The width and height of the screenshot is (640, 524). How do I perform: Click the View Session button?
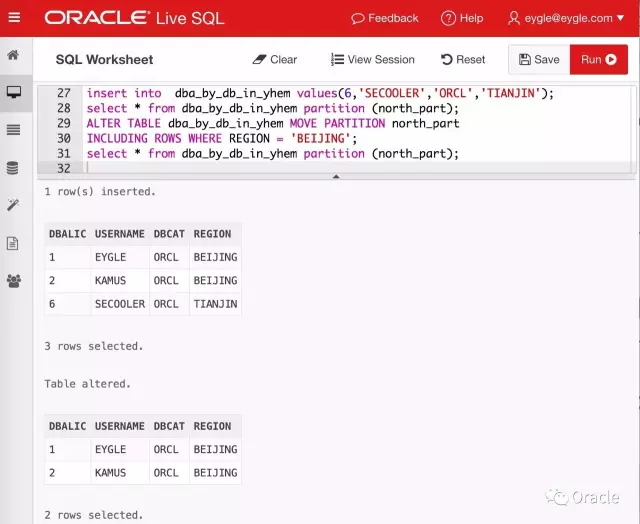tap(373, 60)
